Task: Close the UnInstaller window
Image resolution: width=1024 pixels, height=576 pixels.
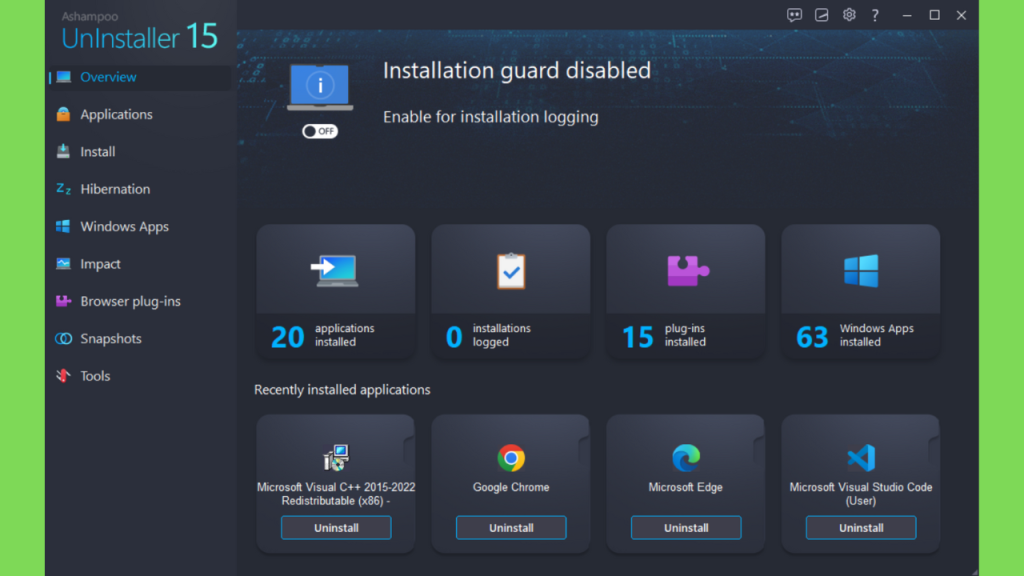Action: point(961,15)
